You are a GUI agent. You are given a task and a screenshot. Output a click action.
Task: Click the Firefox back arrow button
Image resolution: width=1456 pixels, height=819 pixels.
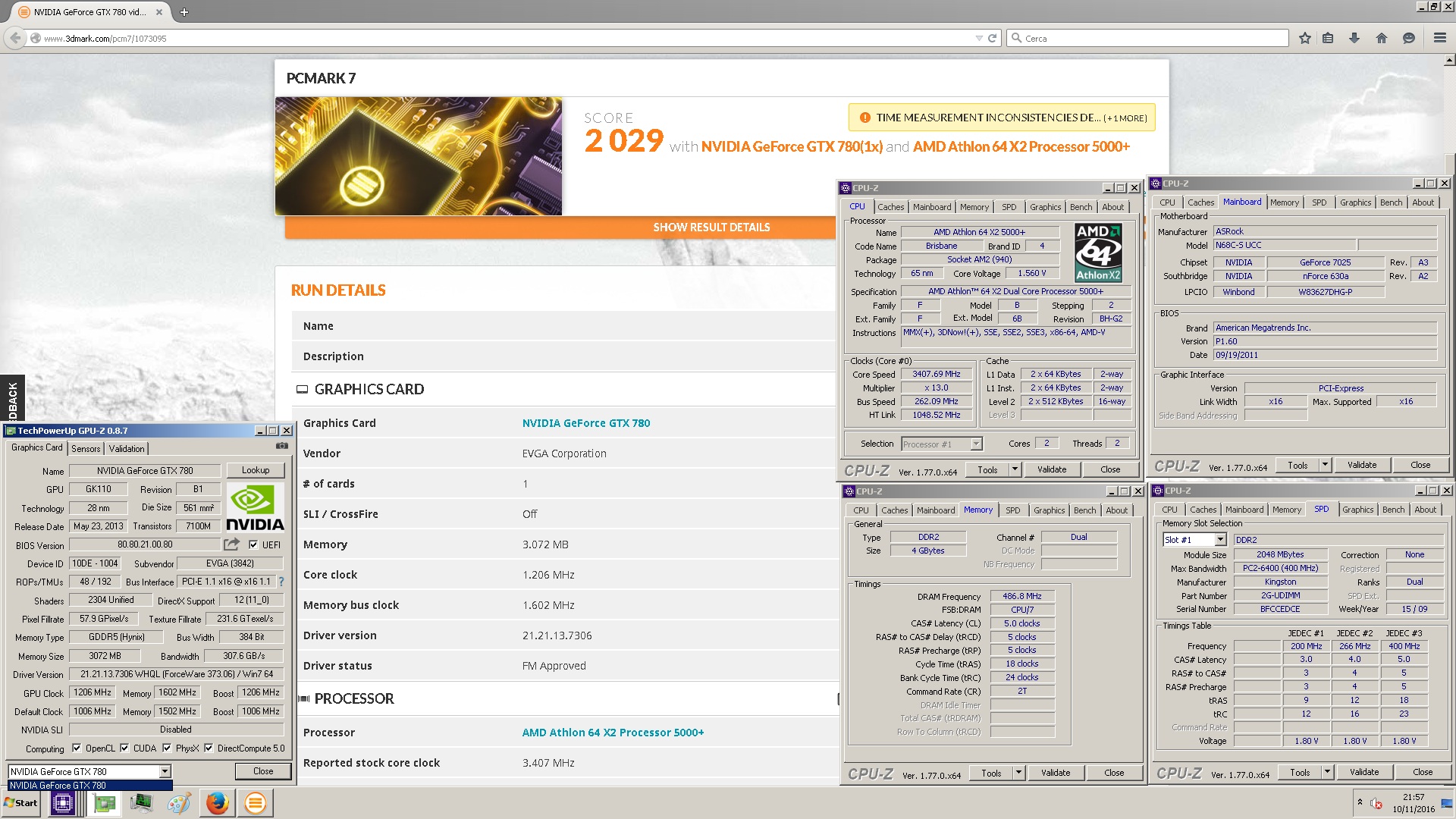click(x=15, y=38)
